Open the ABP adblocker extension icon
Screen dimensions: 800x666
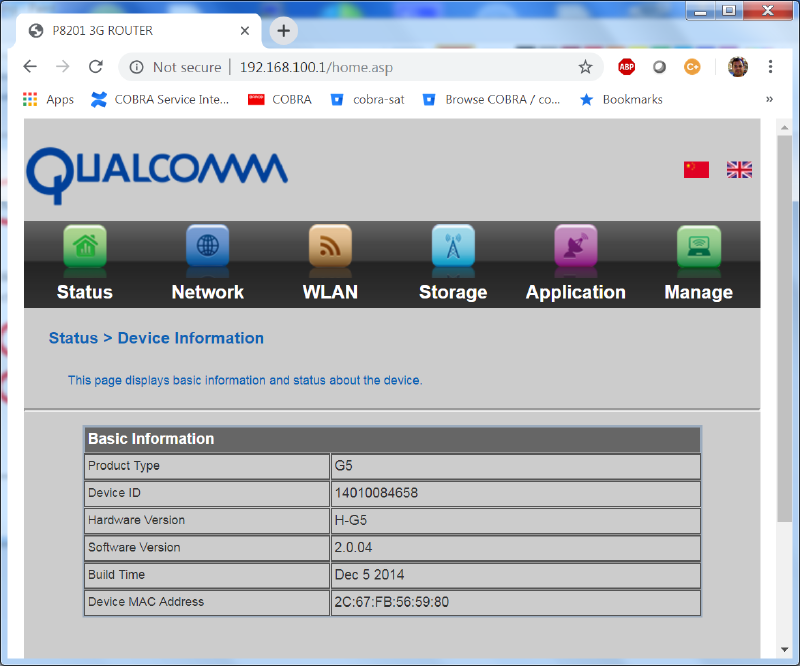[626, 66]
